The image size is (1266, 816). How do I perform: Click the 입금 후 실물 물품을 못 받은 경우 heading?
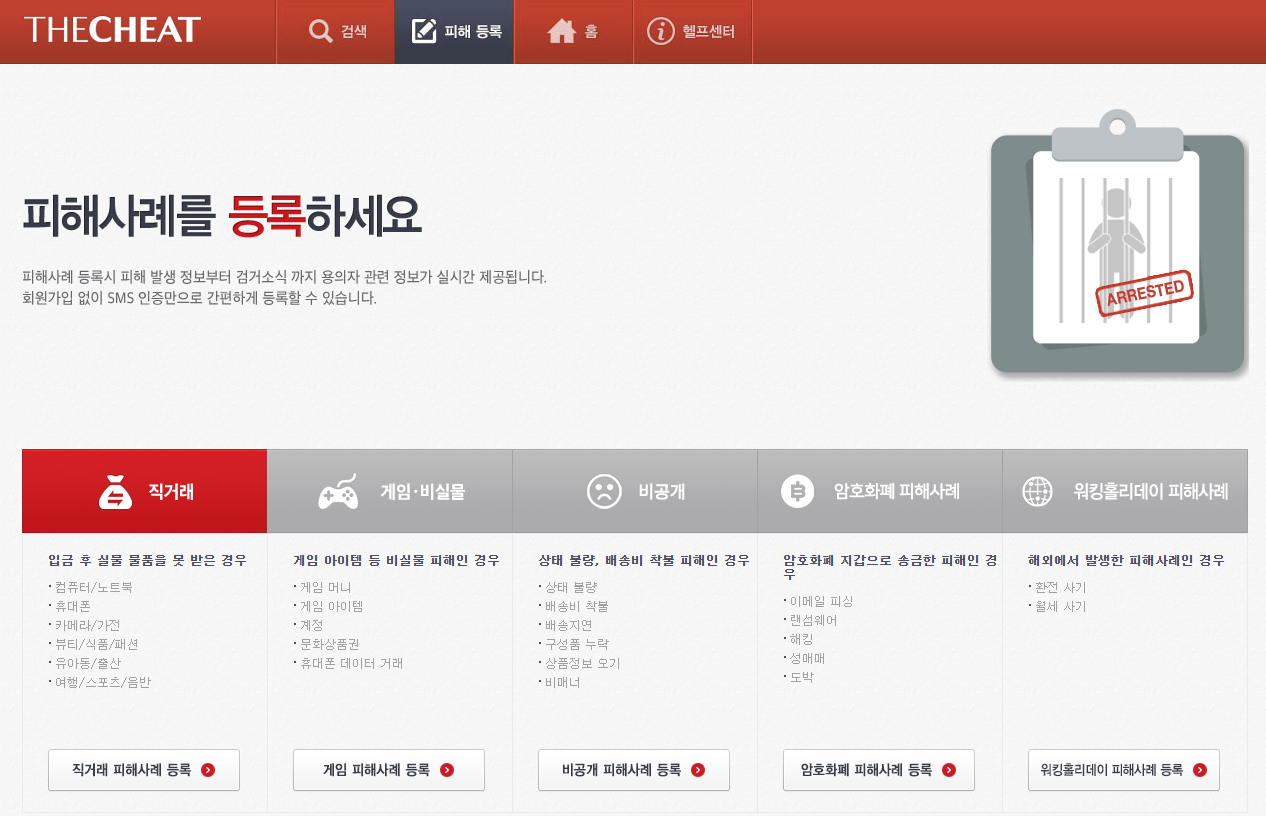pos(147,560)
